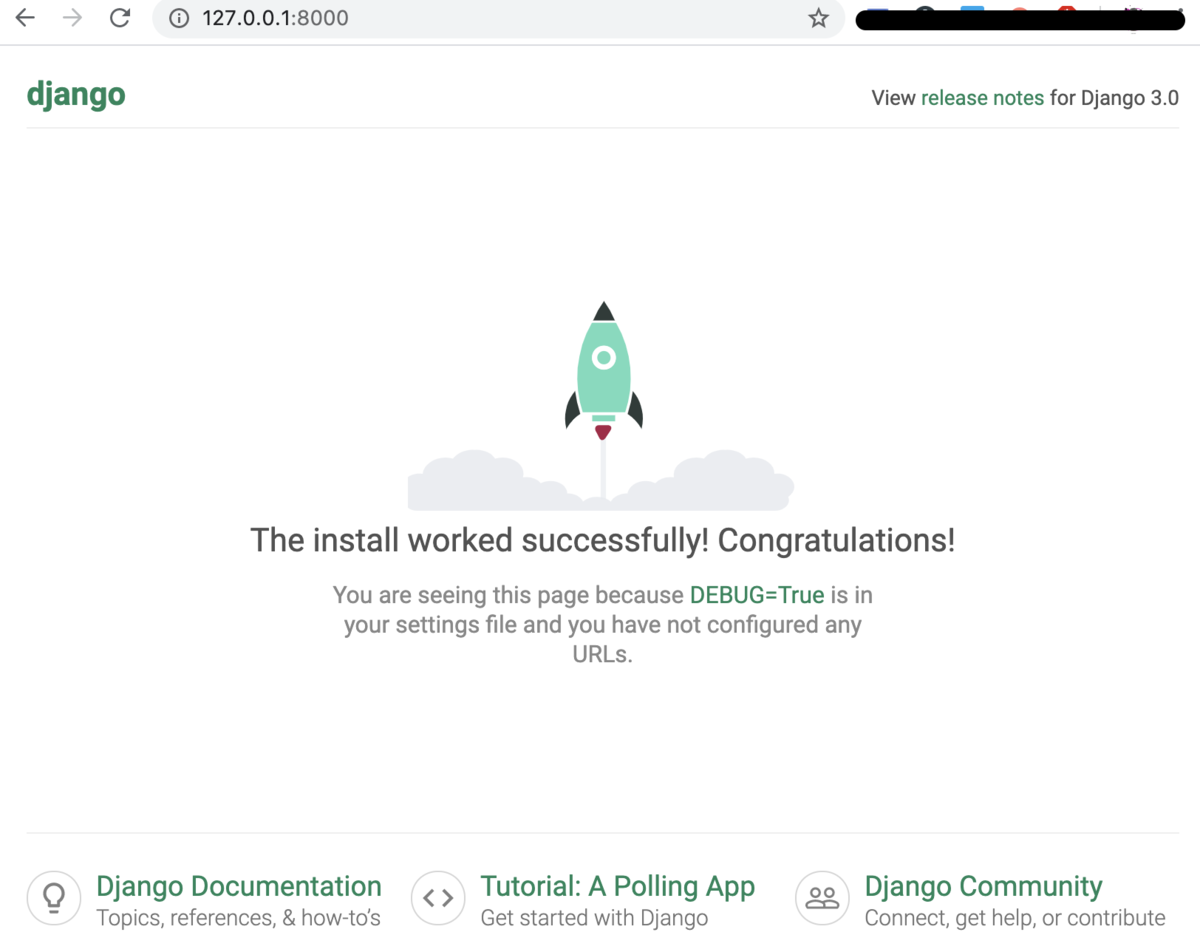Reload the page with refresh icon
The image size is (1200, 952).
point(120,18)
